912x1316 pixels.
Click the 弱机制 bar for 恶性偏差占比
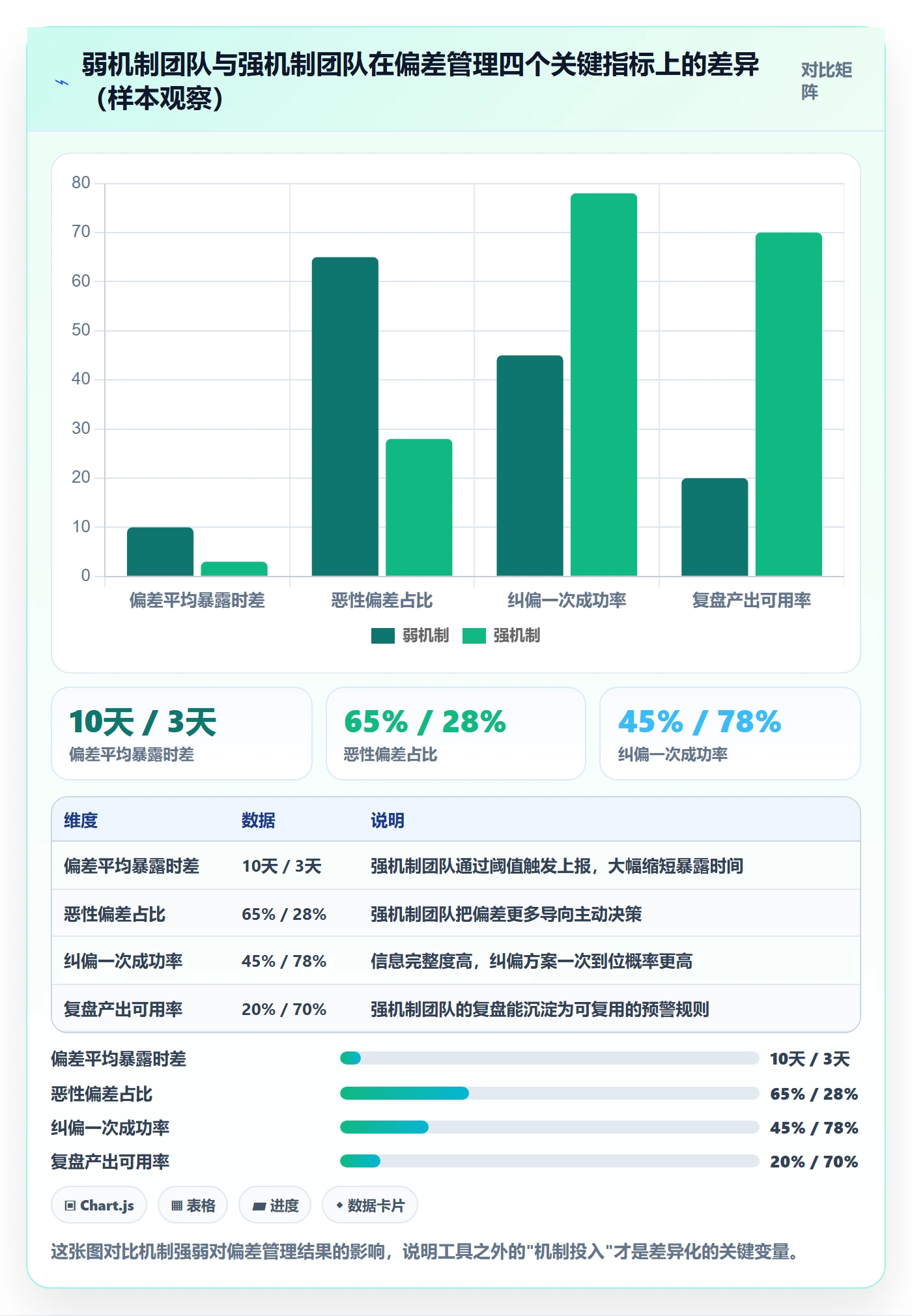(345, 416)
